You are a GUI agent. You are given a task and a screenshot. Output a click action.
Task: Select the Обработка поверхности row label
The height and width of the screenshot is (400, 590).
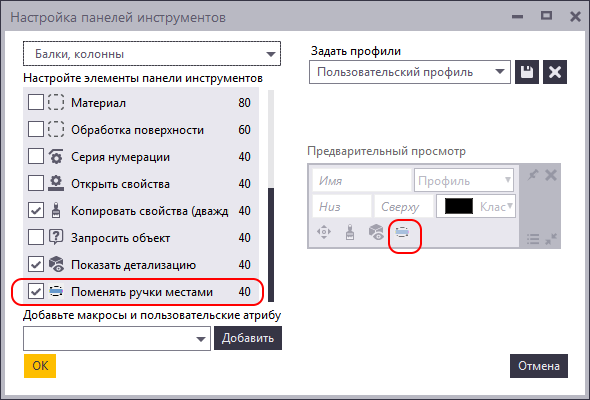(137, 130)
